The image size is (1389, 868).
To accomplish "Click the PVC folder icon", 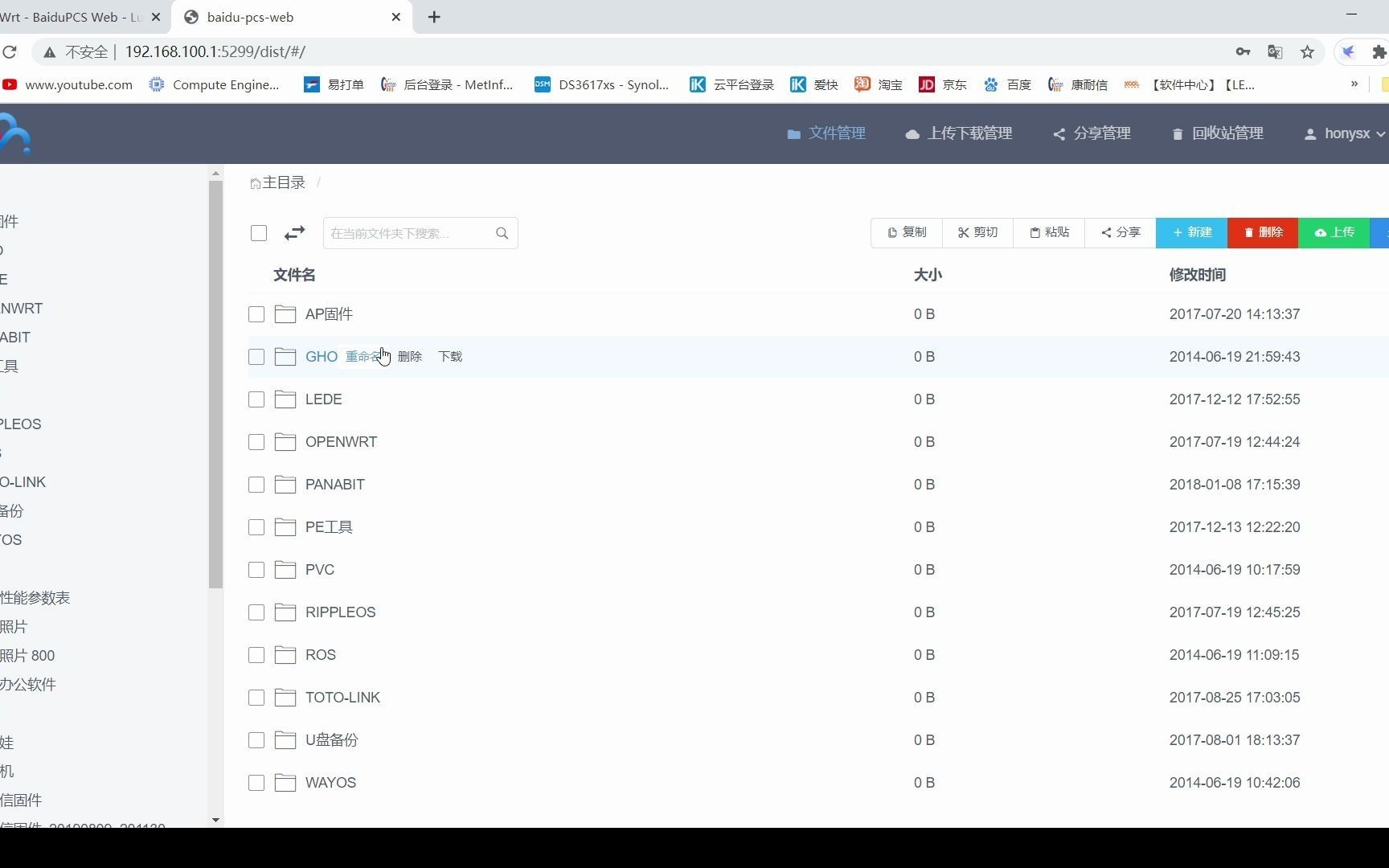I will [285, 570].
